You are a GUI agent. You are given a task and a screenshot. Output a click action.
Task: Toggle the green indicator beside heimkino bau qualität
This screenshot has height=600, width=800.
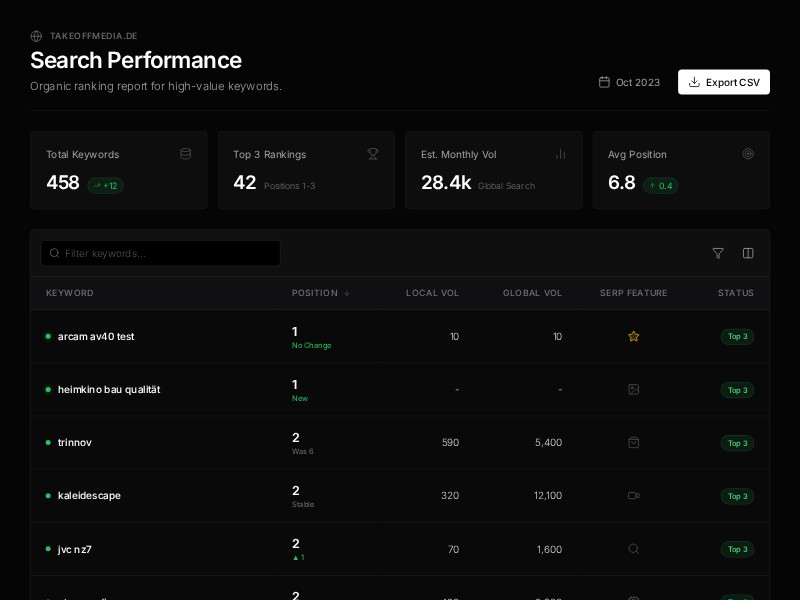pyautogui.click(x=48, y=390)
